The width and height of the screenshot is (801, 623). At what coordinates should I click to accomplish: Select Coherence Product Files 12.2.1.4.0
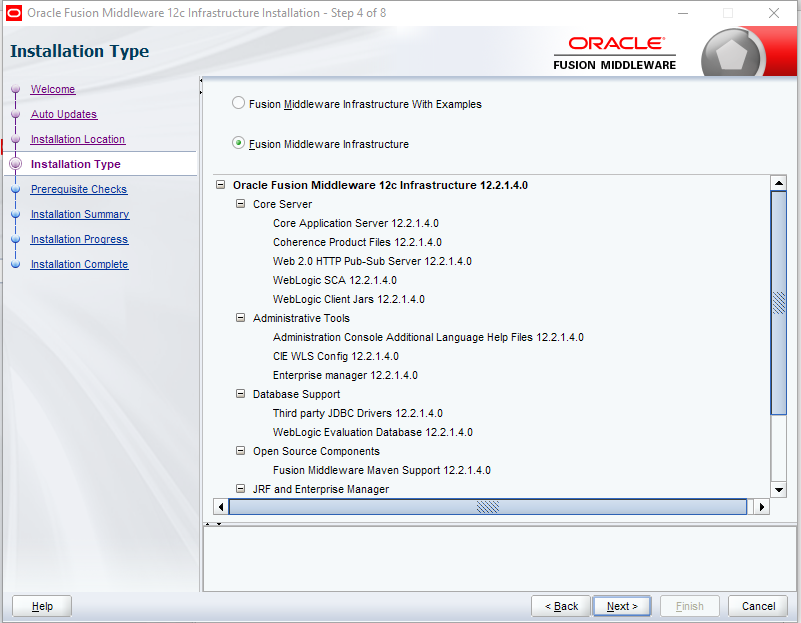[357, 242]
